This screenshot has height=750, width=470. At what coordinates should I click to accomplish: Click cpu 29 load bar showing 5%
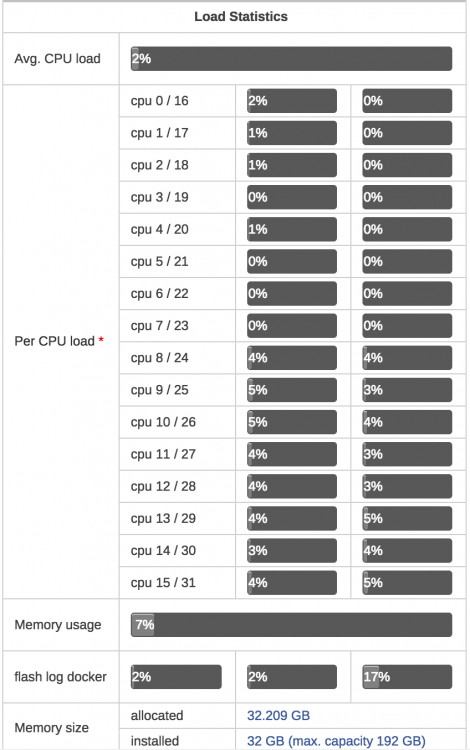coord(407,518)
